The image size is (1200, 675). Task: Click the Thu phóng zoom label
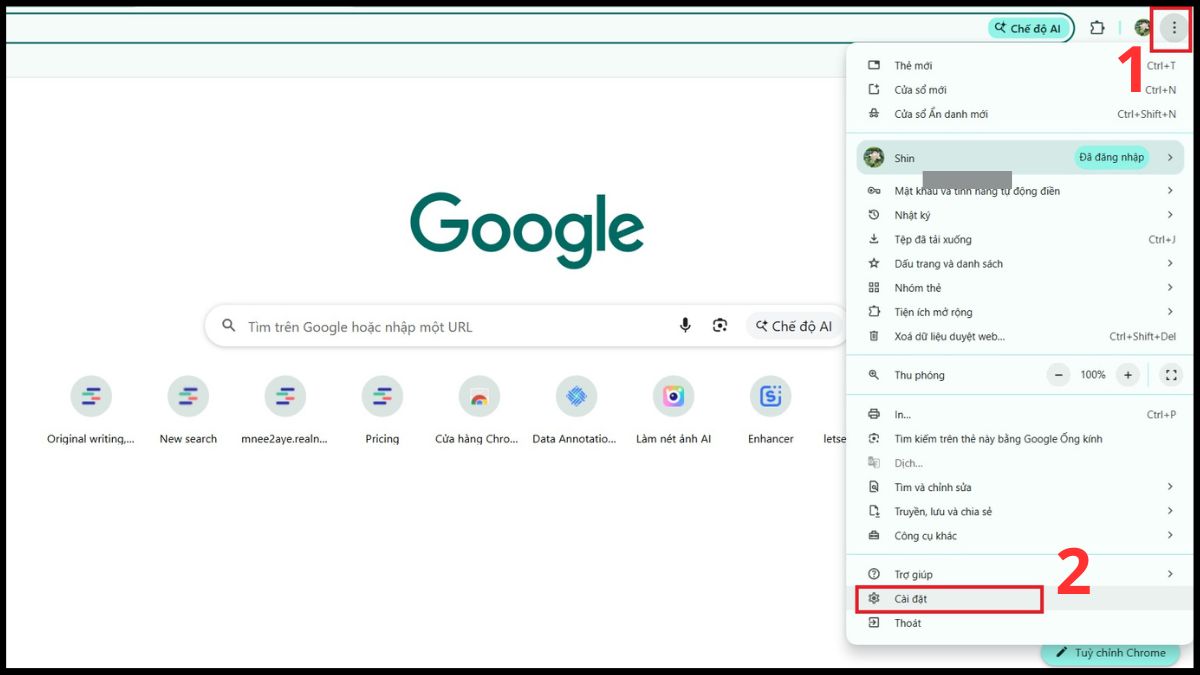(919, 375)
